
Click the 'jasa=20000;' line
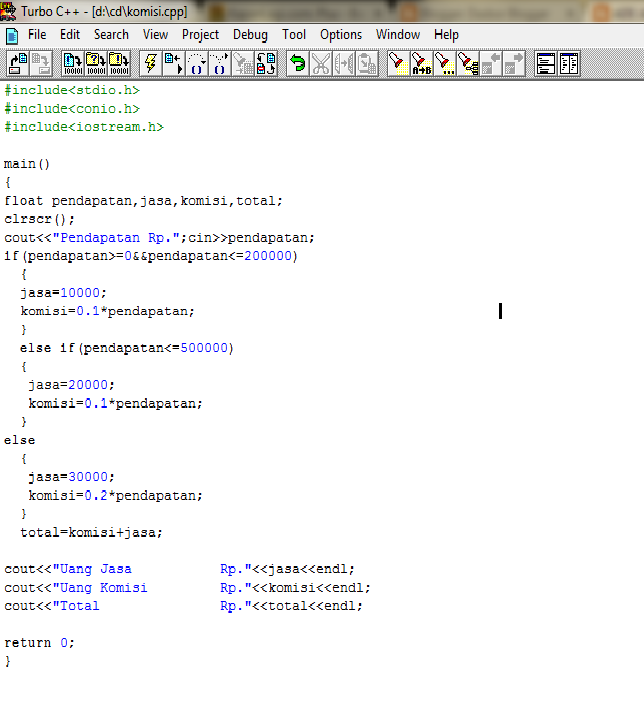pos(71,385)
